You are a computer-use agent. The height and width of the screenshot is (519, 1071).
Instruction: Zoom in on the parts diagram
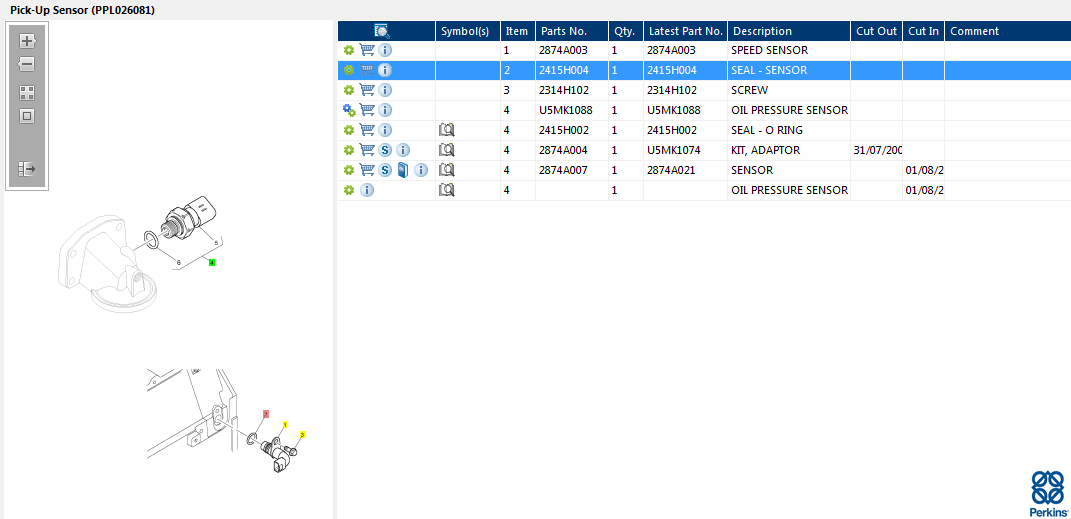pyautogui.click(x=27, y=41)
